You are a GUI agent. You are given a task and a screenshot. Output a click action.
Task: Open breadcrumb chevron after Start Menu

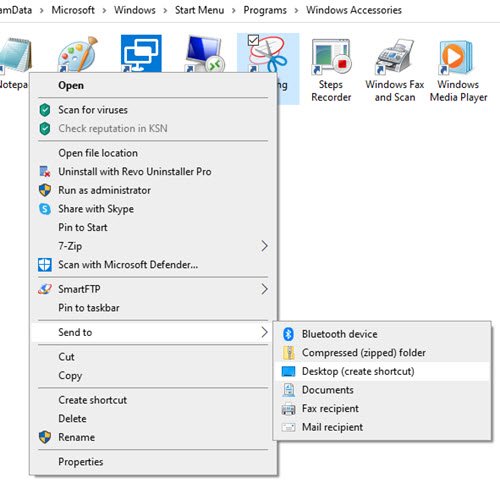234,10
